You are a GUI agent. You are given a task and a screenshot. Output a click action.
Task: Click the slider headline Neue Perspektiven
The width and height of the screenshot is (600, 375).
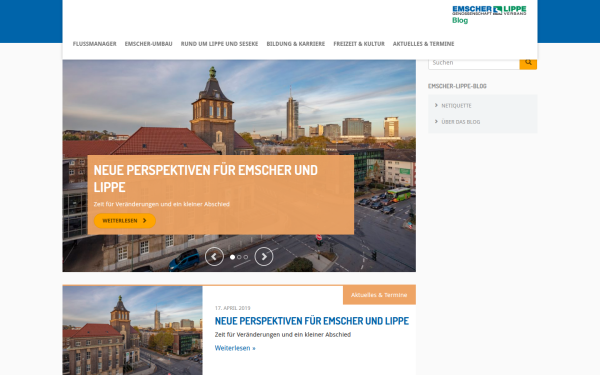[205, 178]
